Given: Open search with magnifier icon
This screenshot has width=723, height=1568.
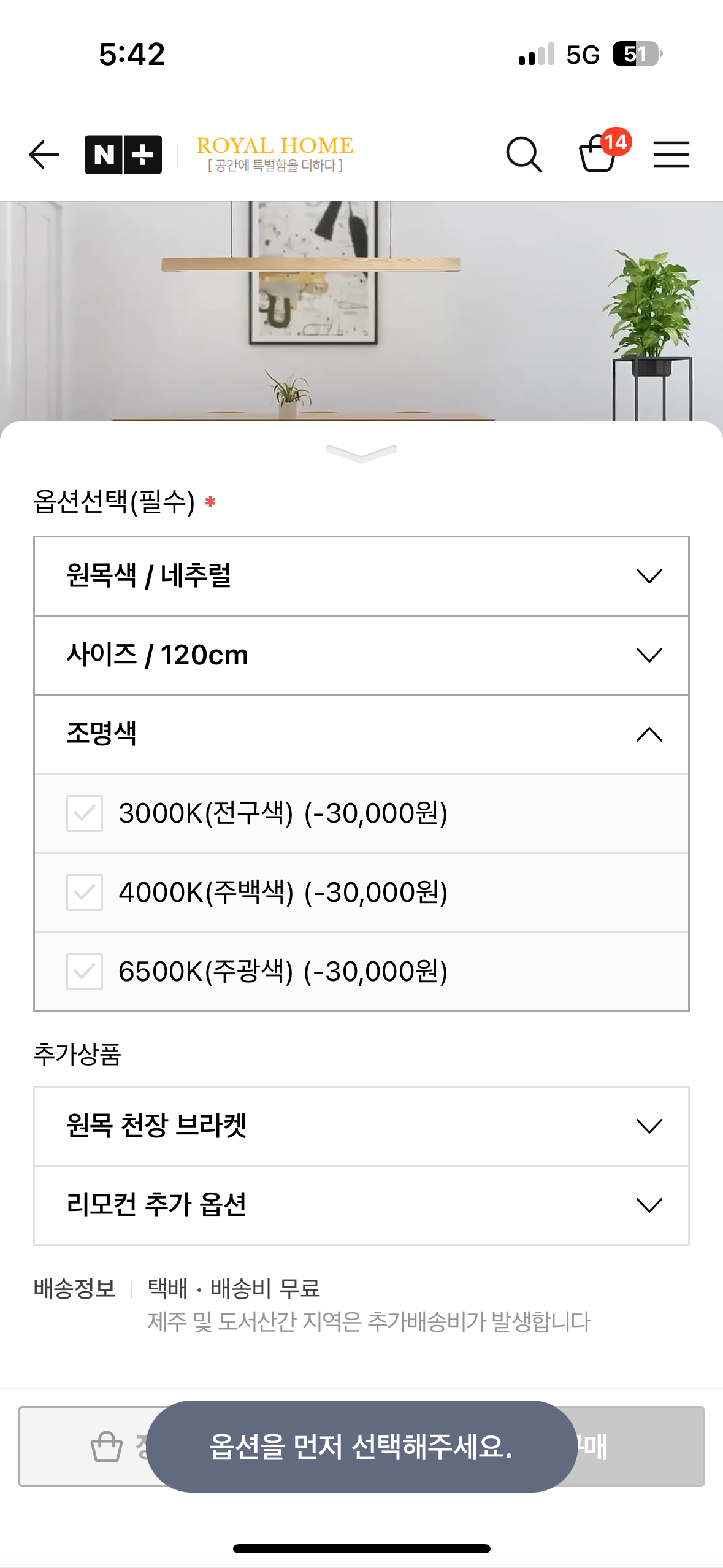Looking at the screenshot, I should click(524, 154).
